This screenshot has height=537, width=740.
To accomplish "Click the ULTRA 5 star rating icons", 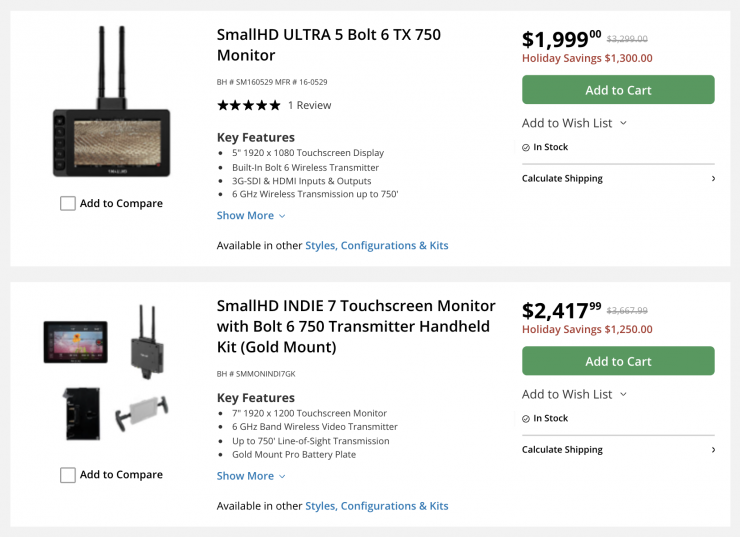I will click(x=248, y=105).
